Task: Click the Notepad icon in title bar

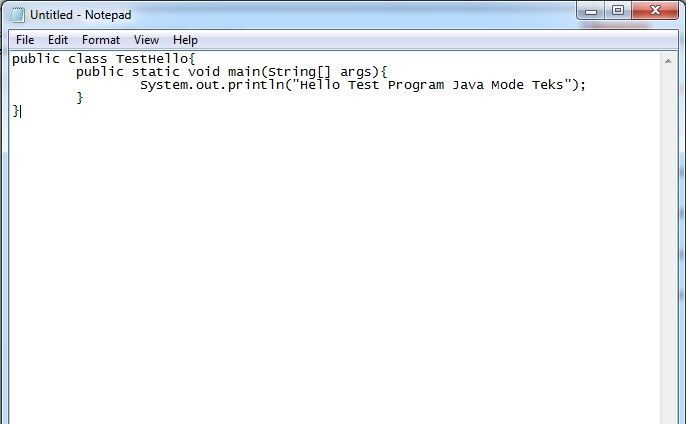Action: pyautogui.click(x=17, y=15)
